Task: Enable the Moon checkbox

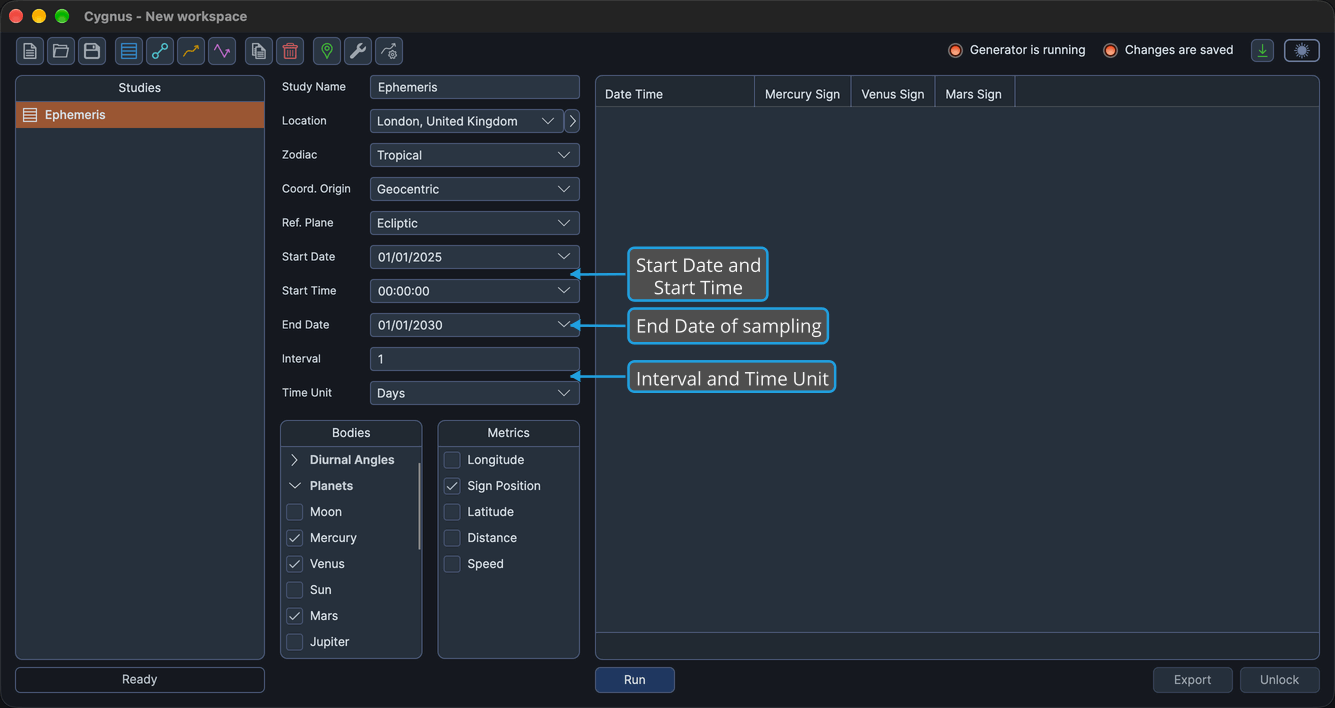Action: tap(295, 512)
